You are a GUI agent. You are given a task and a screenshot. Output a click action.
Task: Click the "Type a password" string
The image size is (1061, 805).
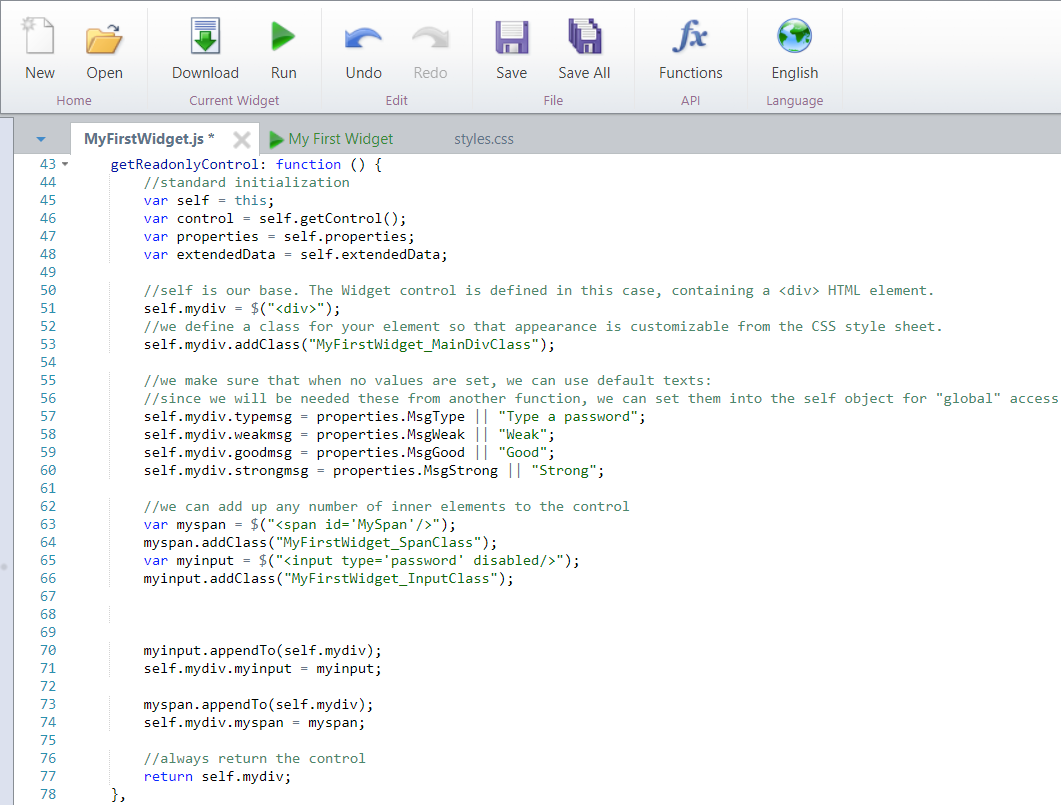coord(568,417)
